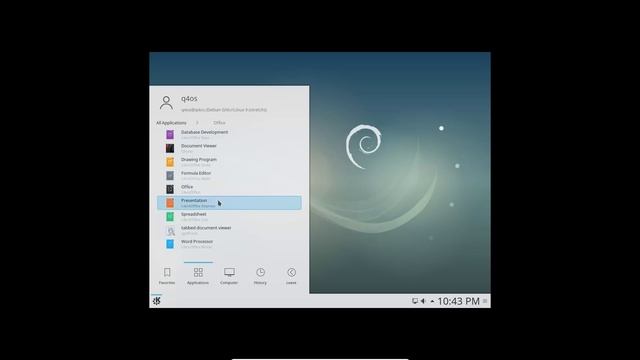
Task: Go back to All Applications breadcrumb
Action: tap(171, 123)
